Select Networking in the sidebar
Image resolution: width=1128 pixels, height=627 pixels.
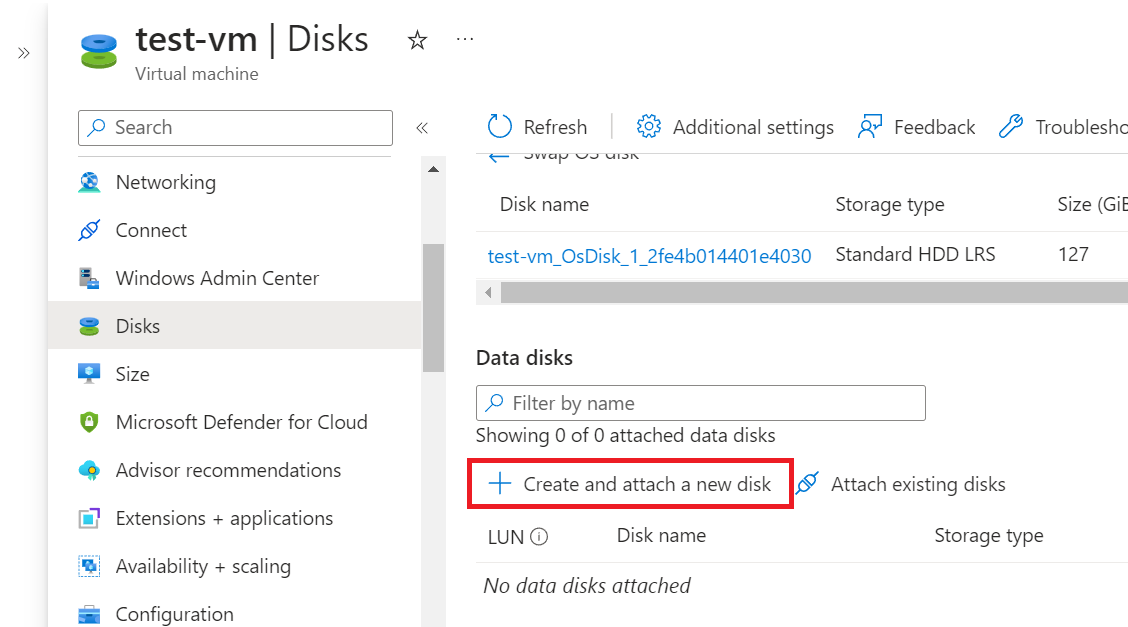[165, 182]
